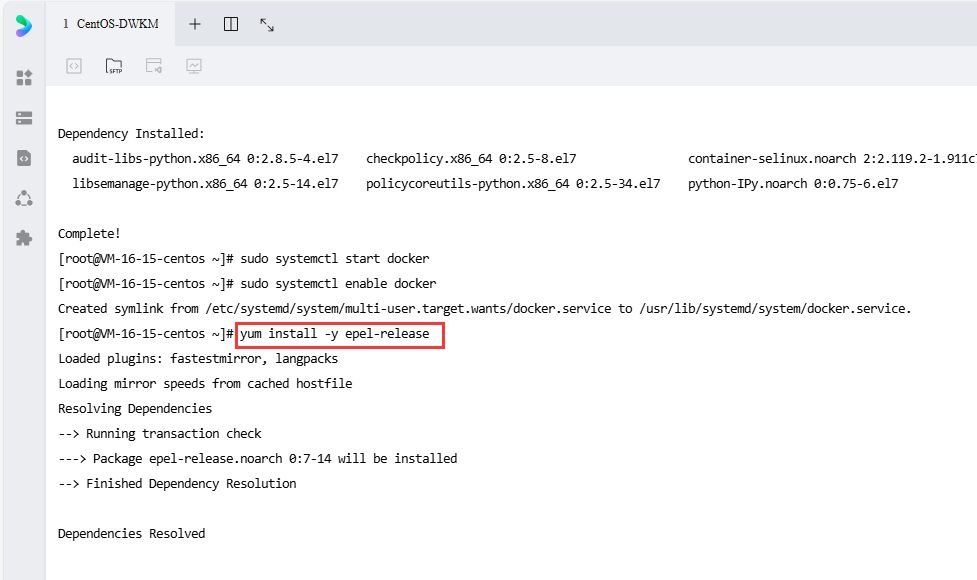Click 'container-selinux.noarch' package entry
Image resolution: width=977 pixels, height=580 pixels.
click(832, 159)
